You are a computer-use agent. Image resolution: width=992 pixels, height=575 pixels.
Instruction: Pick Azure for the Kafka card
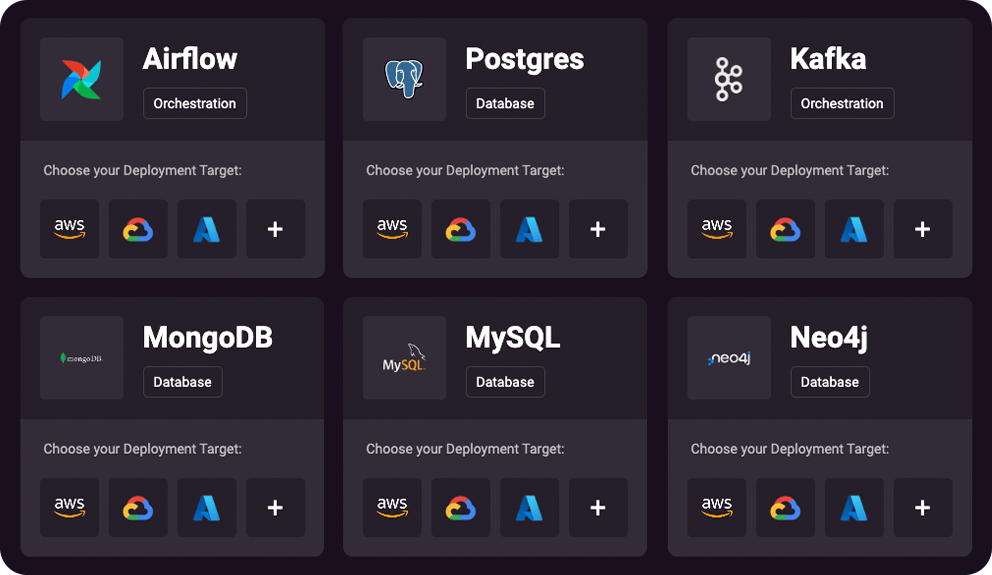tap(854, 229)
